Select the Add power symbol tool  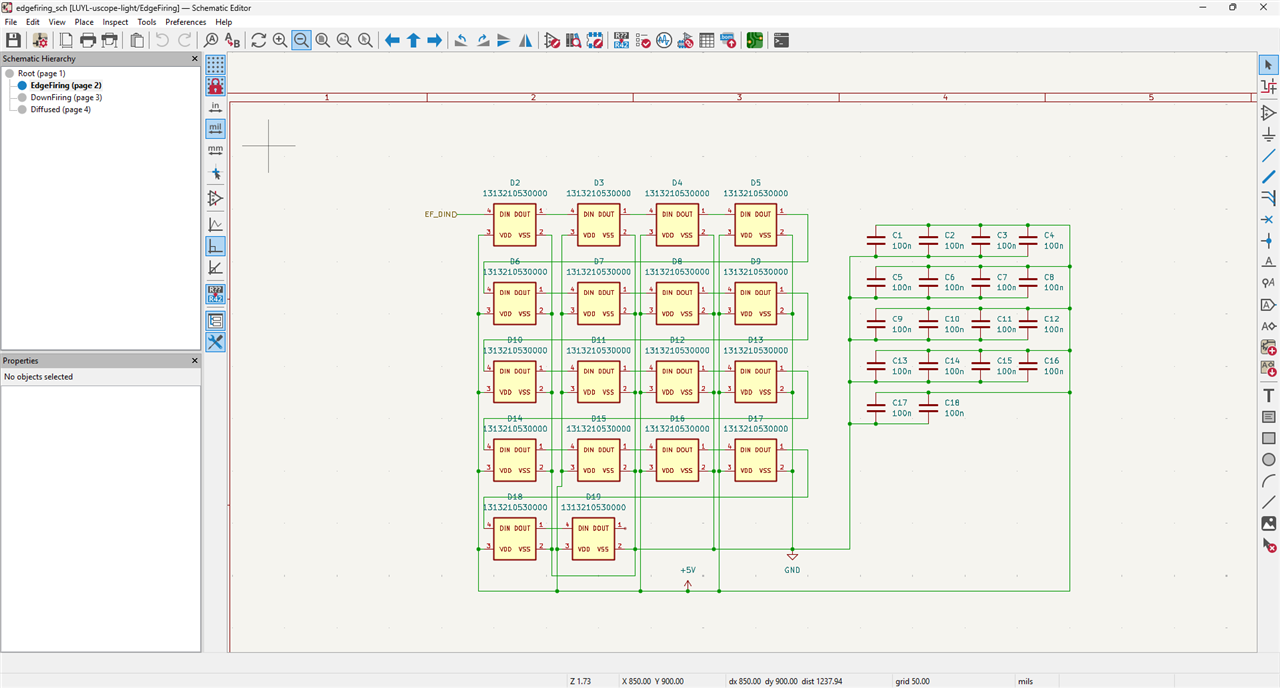(x=1268, y=135)
